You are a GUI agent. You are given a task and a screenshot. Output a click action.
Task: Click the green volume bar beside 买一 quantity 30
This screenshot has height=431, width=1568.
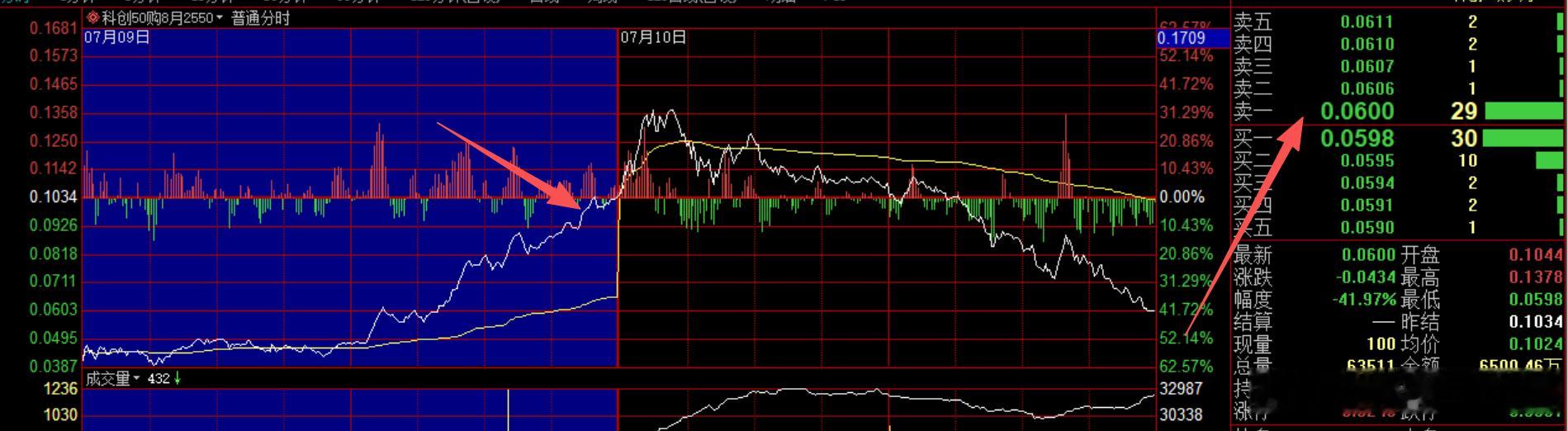pyautogui.click(x=1523, y=138)
